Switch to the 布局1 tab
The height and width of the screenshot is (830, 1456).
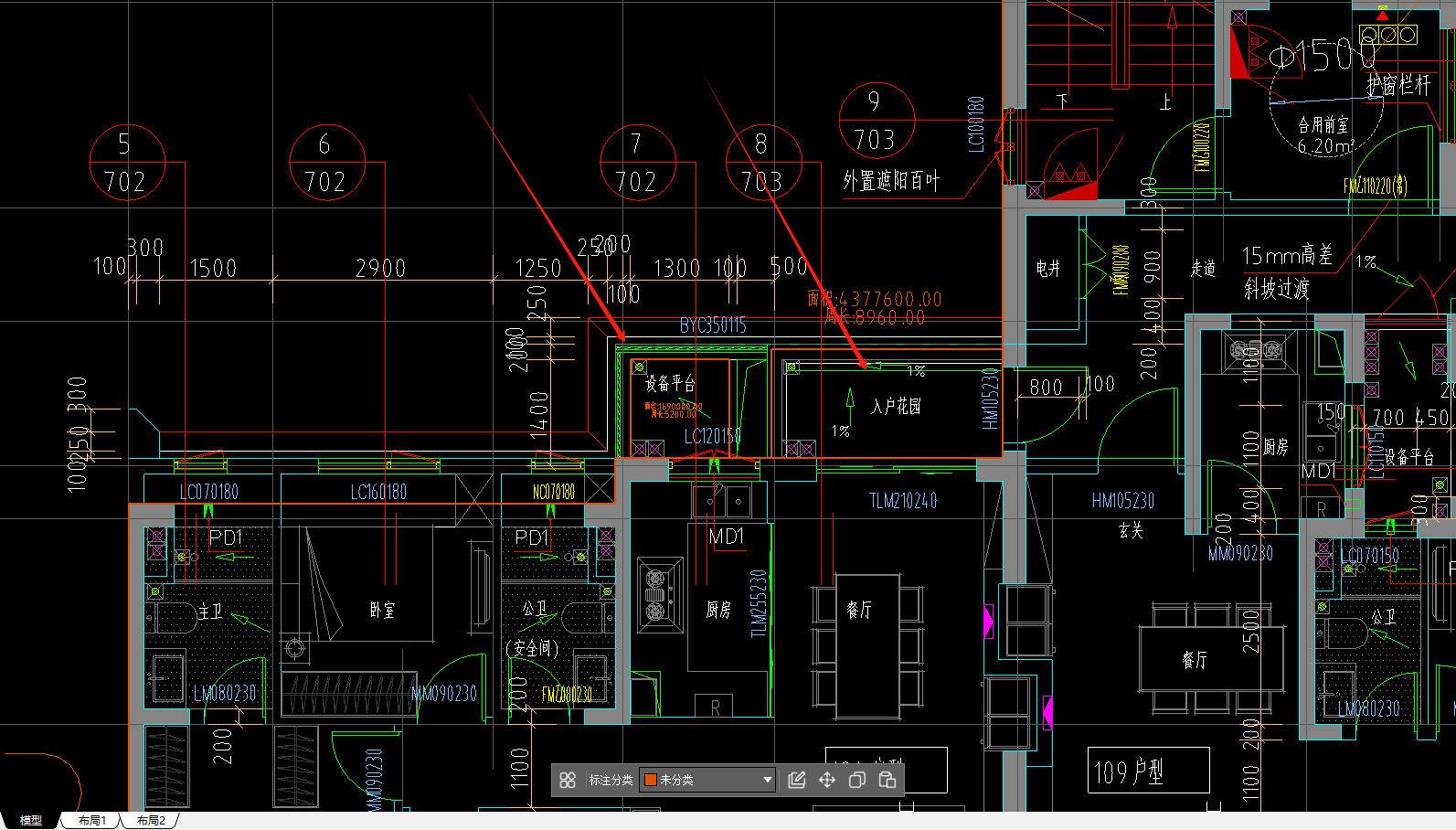[92, 821]
